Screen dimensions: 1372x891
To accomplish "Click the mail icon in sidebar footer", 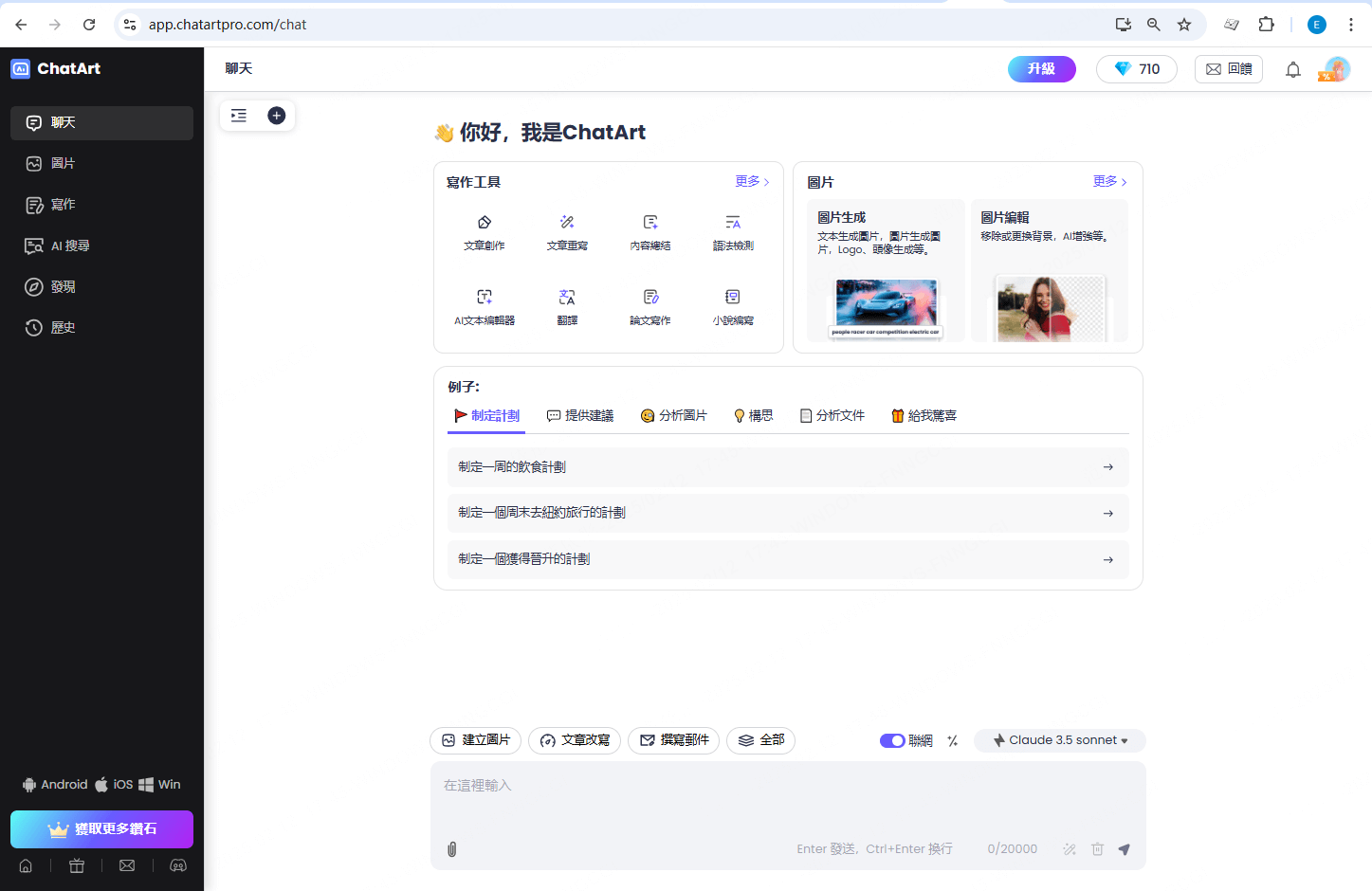I will [127, 865].
